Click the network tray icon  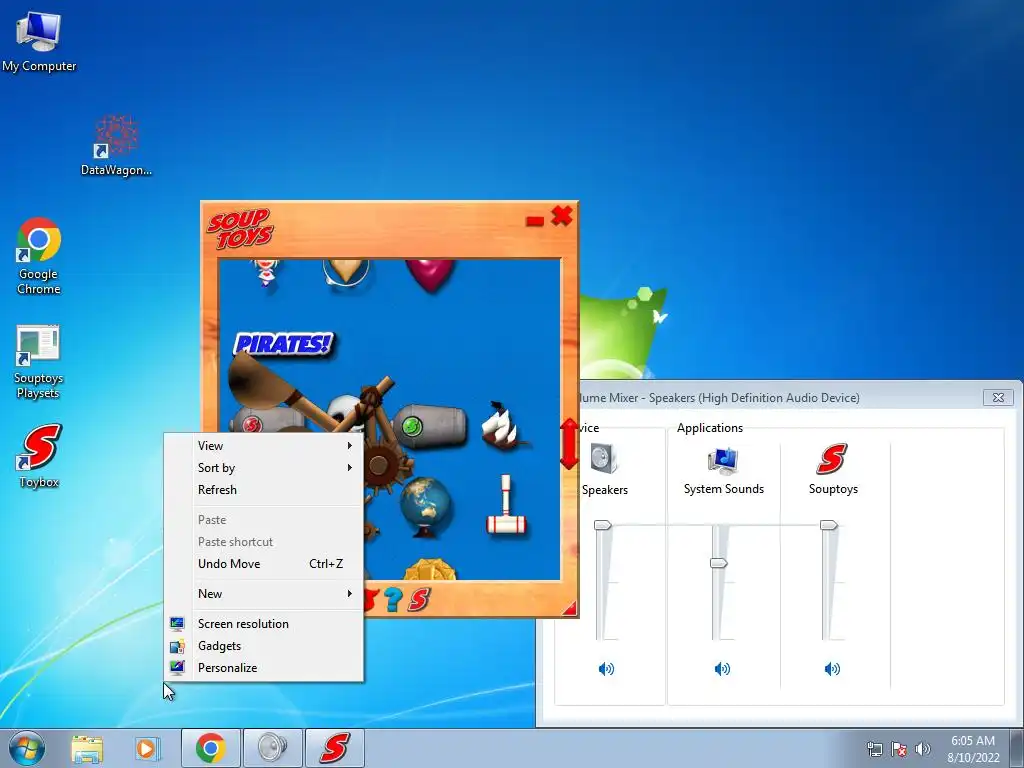874,749
